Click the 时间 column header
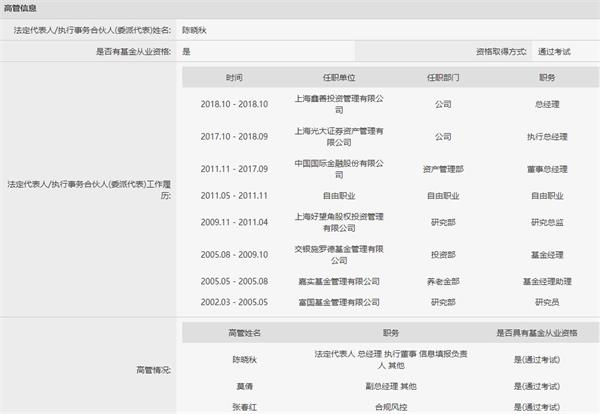Screen dimensions: 600x414 point(233,77)
